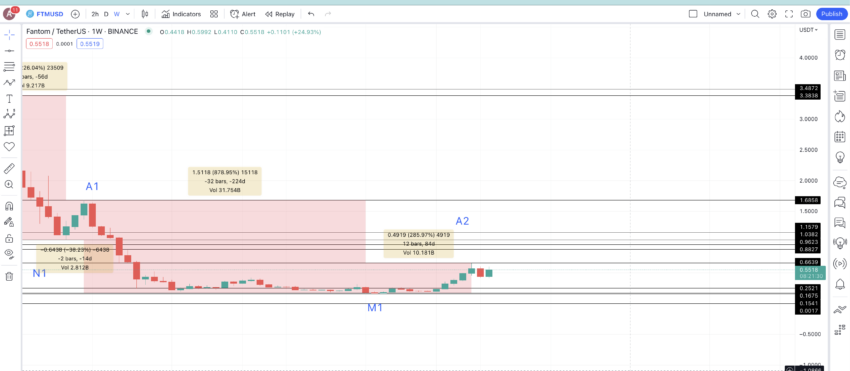Remove drawings with trash icon

pyautogui.click(x=9, y=277)
